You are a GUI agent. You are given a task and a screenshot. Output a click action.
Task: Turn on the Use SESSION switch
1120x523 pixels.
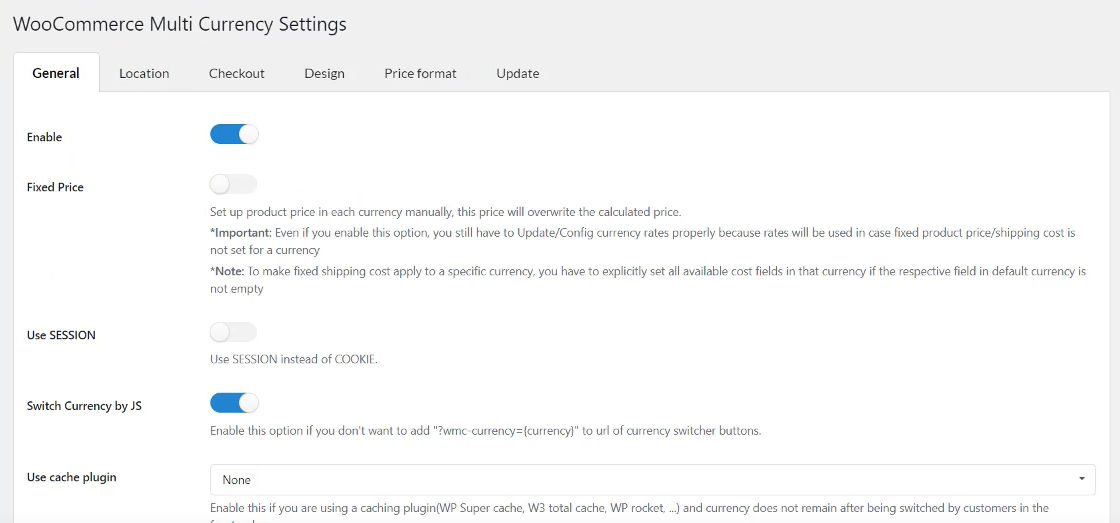pyautogui.click(x=234, y=332)
